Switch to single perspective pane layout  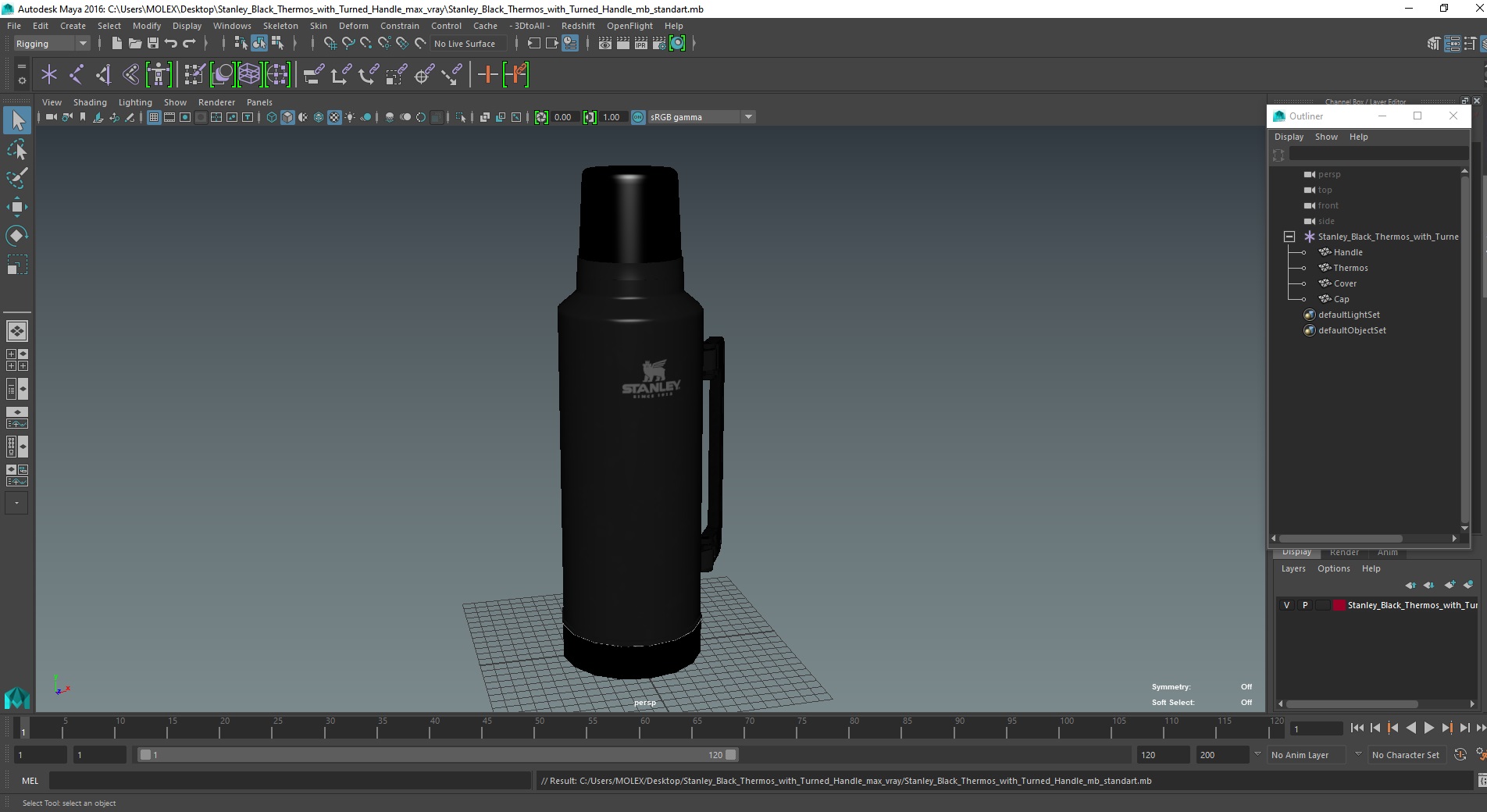16,331
